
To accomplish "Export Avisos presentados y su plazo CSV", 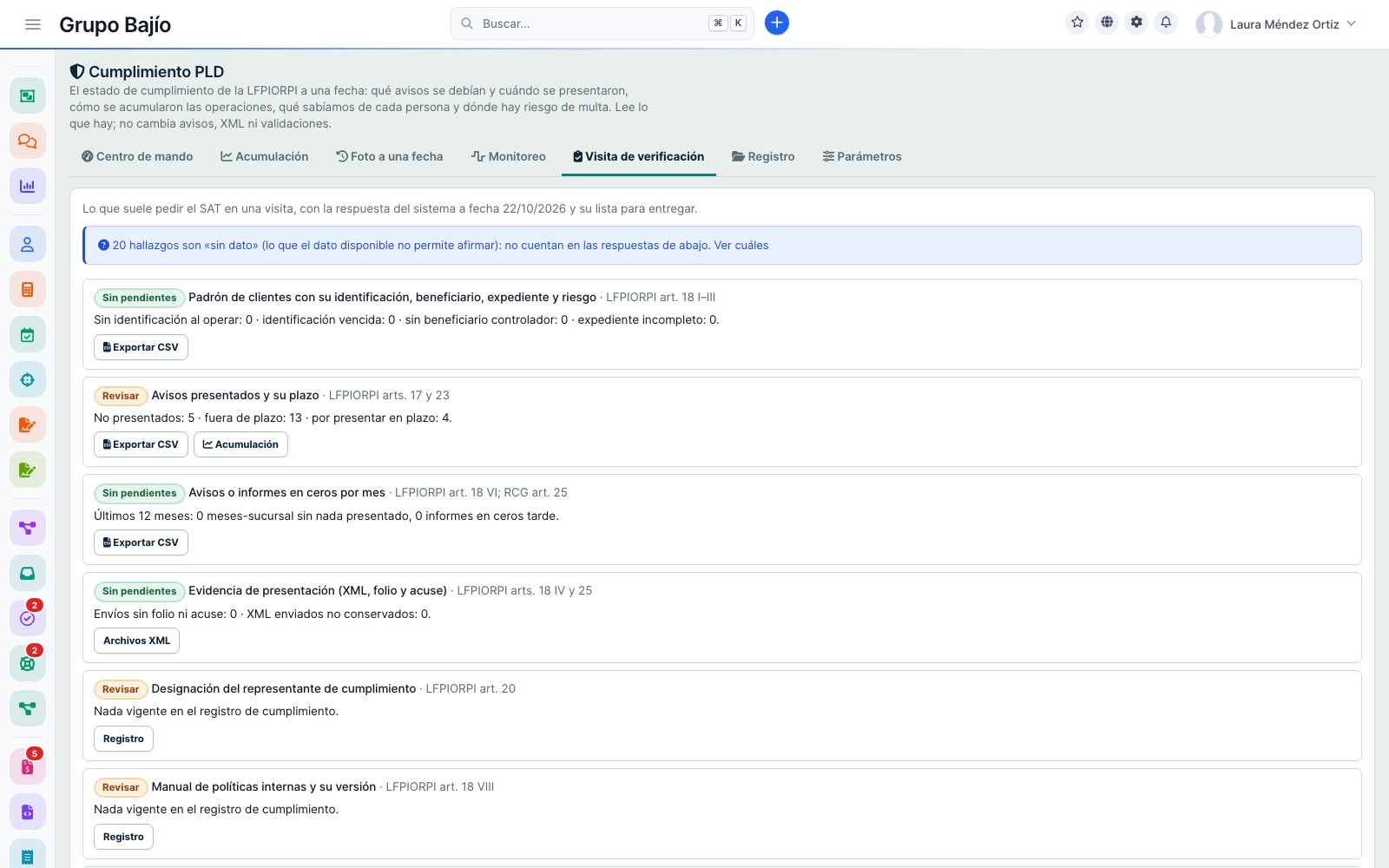I will [x=141, y=444].
